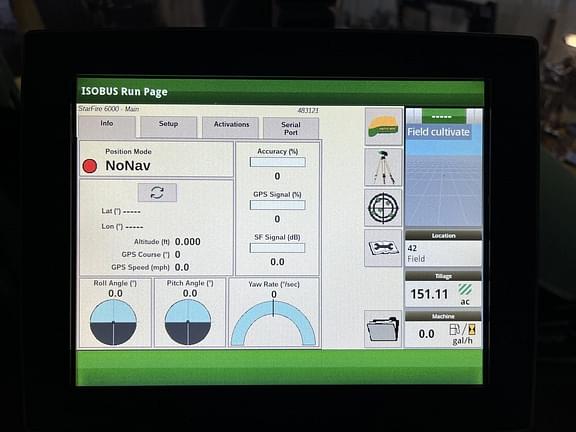Open the Serial Port tab
This screenshot has height=432, width=576.
coord(291,128)
